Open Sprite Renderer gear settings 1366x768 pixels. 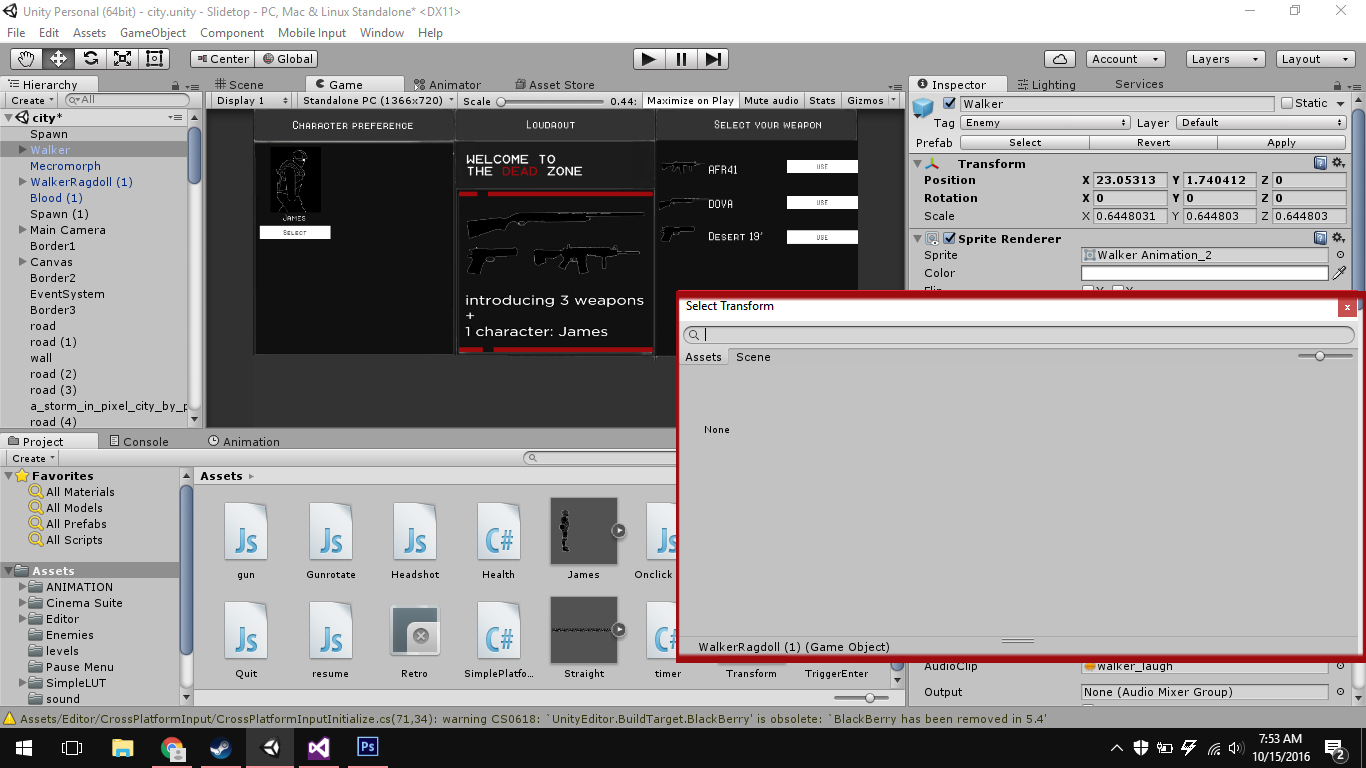point(1338,238)
